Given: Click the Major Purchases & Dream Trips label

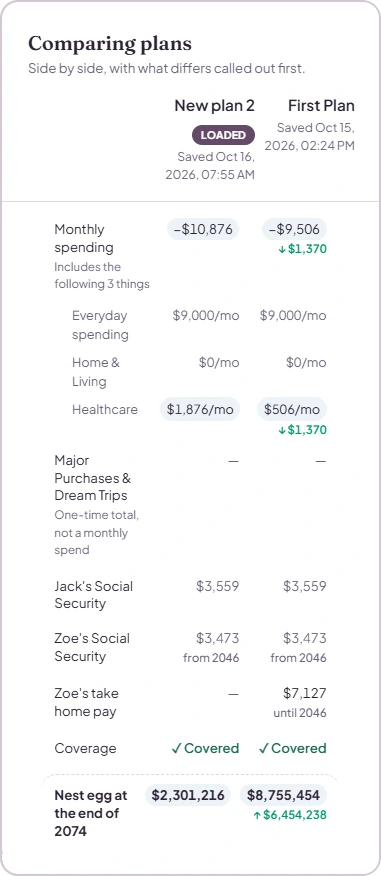Looking at the screenshot, I should pos(93,478).
